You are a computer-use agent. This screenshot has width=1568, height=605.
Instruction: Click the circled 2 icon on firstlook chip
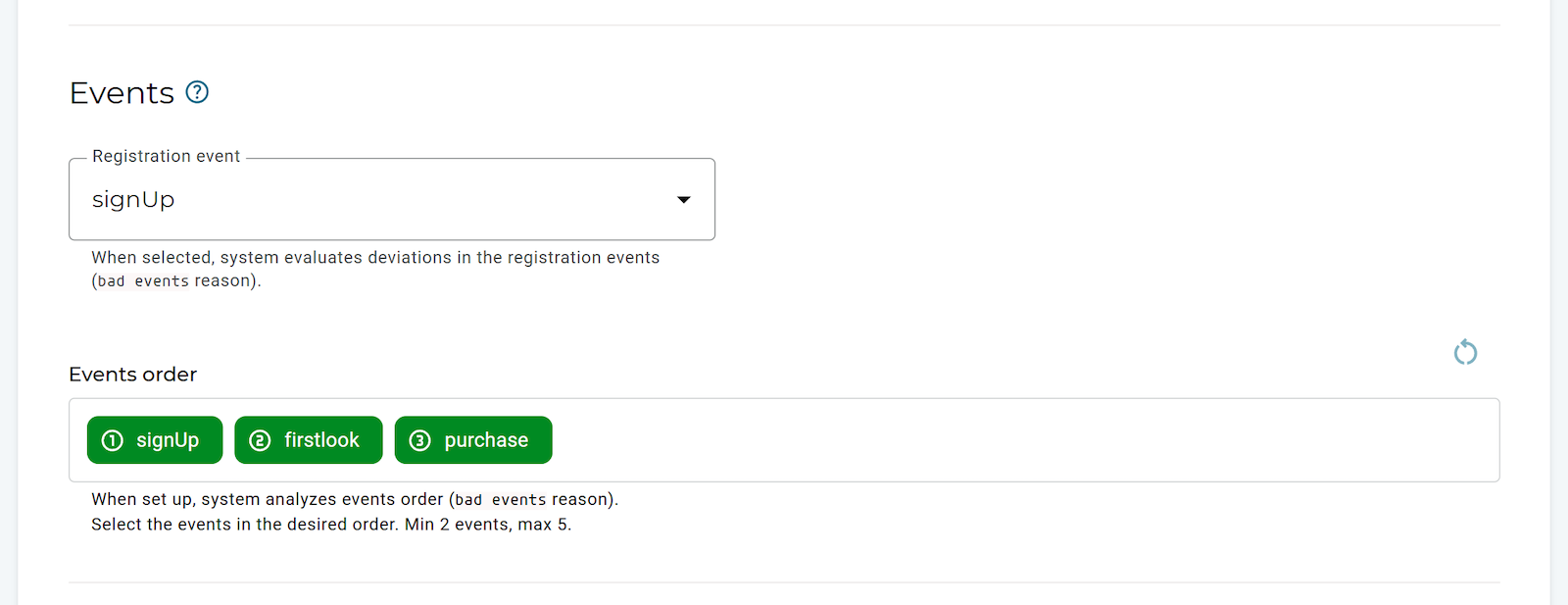pos(260,440)
